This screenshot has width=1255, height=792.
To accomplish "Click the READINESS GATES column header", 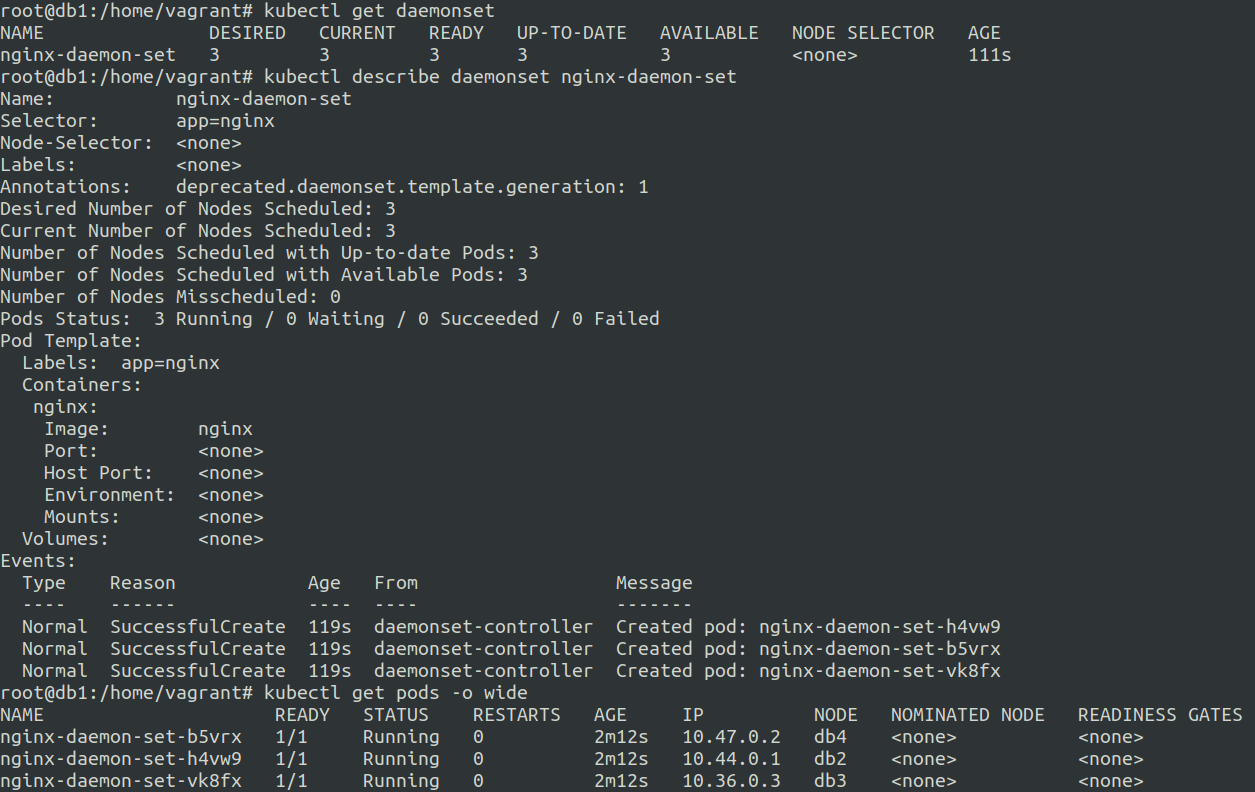I will (1160, 715).
